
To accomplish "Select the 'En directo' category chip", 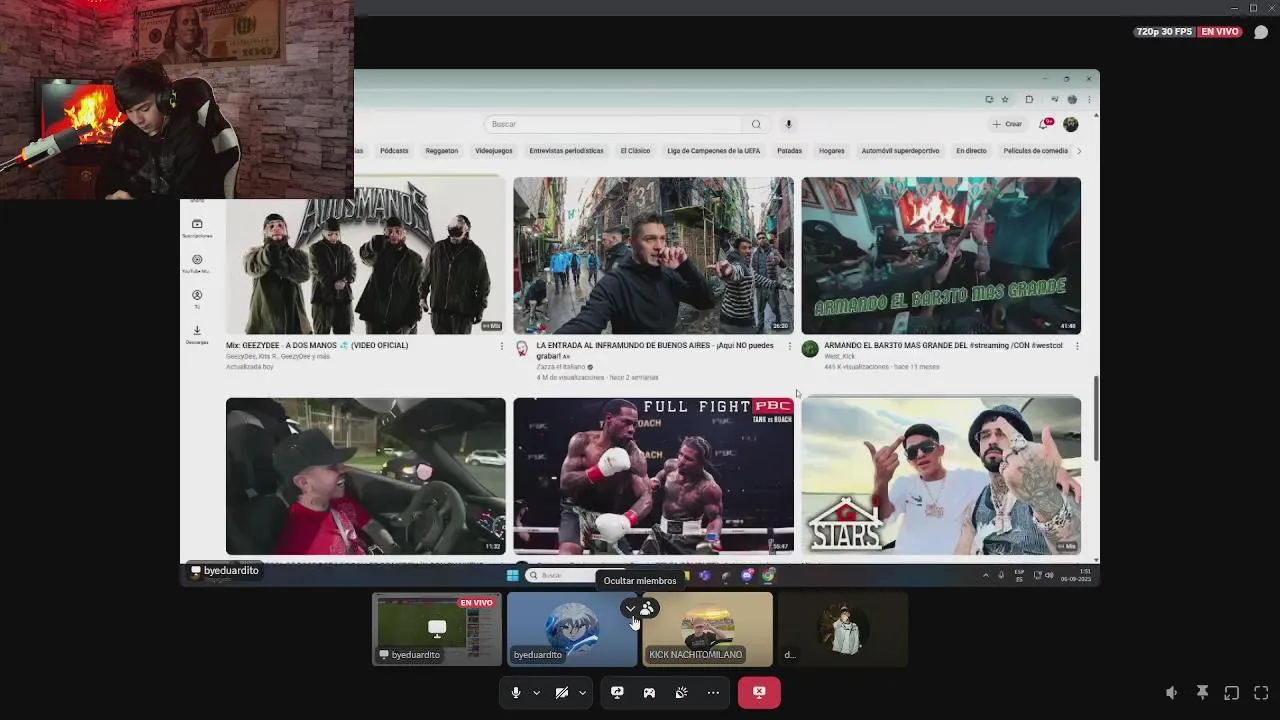I will click(971, 151).
